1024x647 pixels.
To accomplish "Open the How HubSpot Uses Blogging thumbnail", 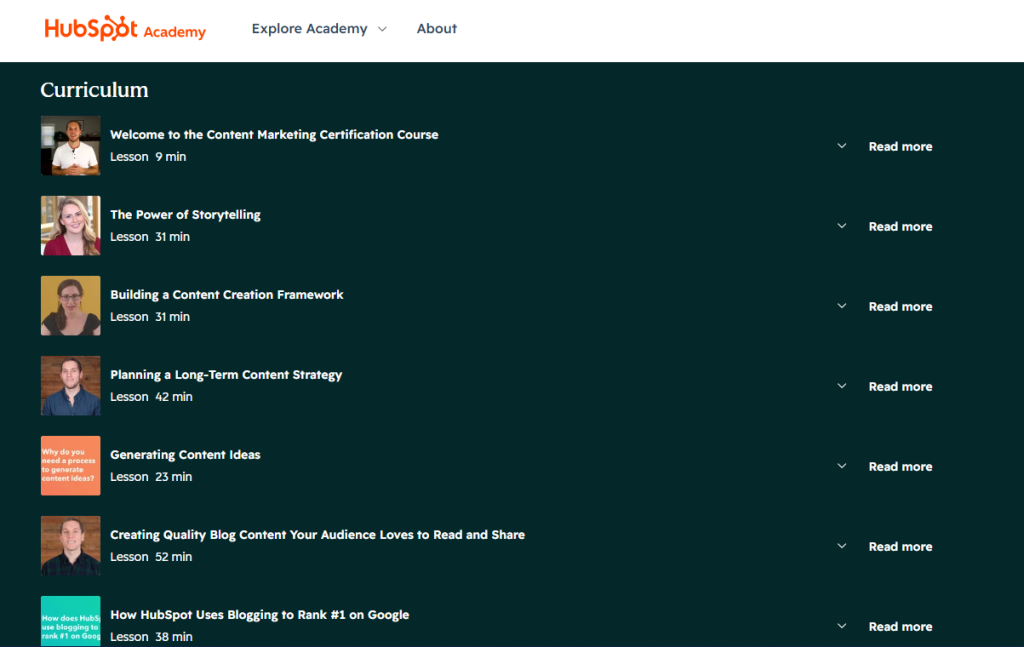I will pos(71,621).
